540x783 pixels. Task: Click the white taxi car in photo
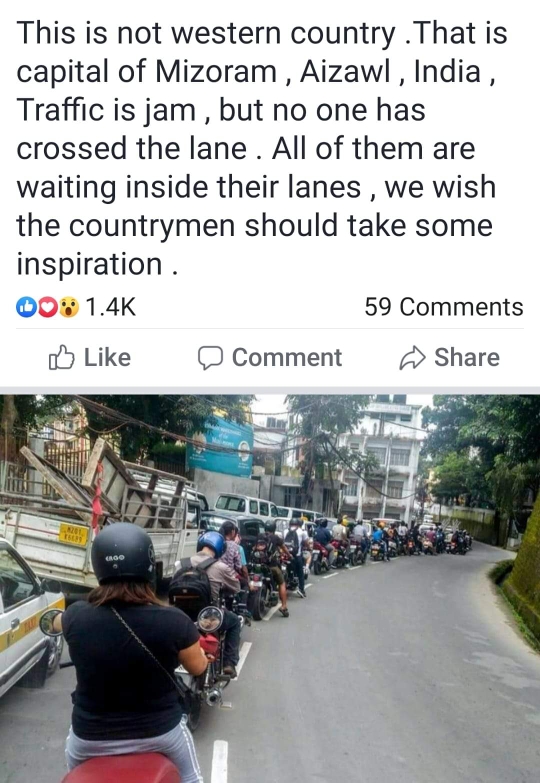coord(27,617)
